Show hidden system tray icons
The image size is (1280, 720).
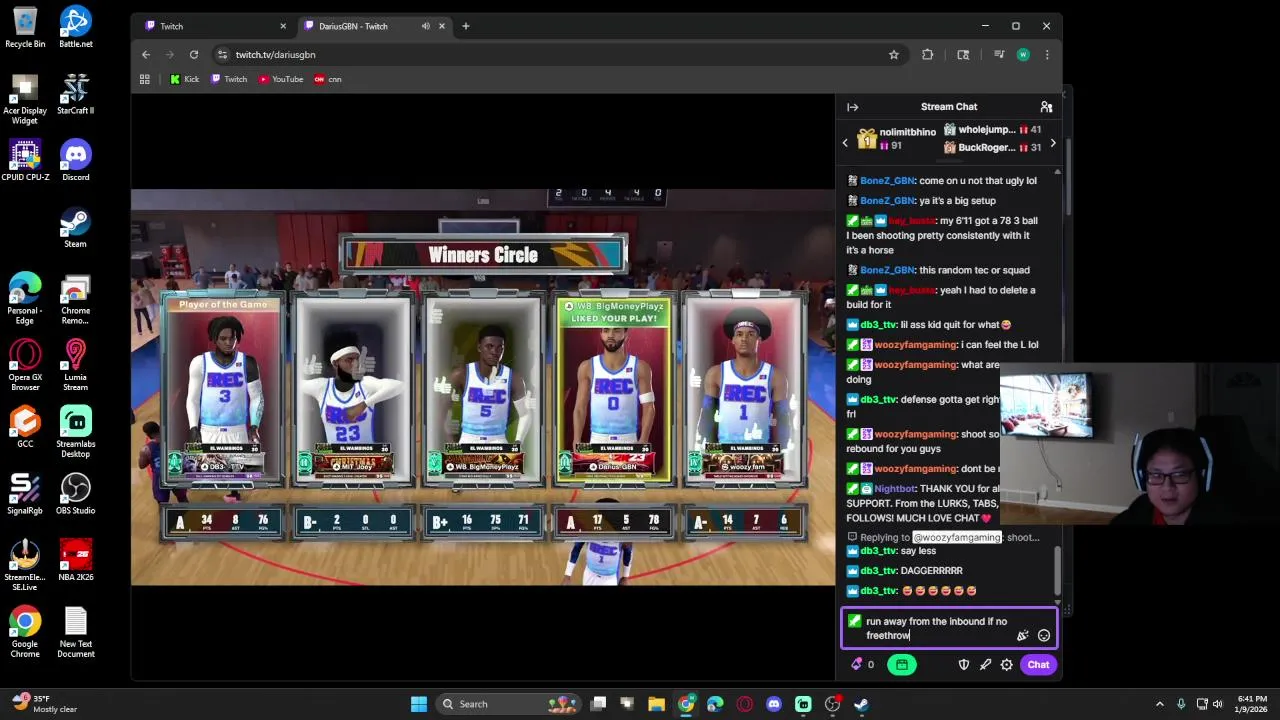(x=1160, y=704)
